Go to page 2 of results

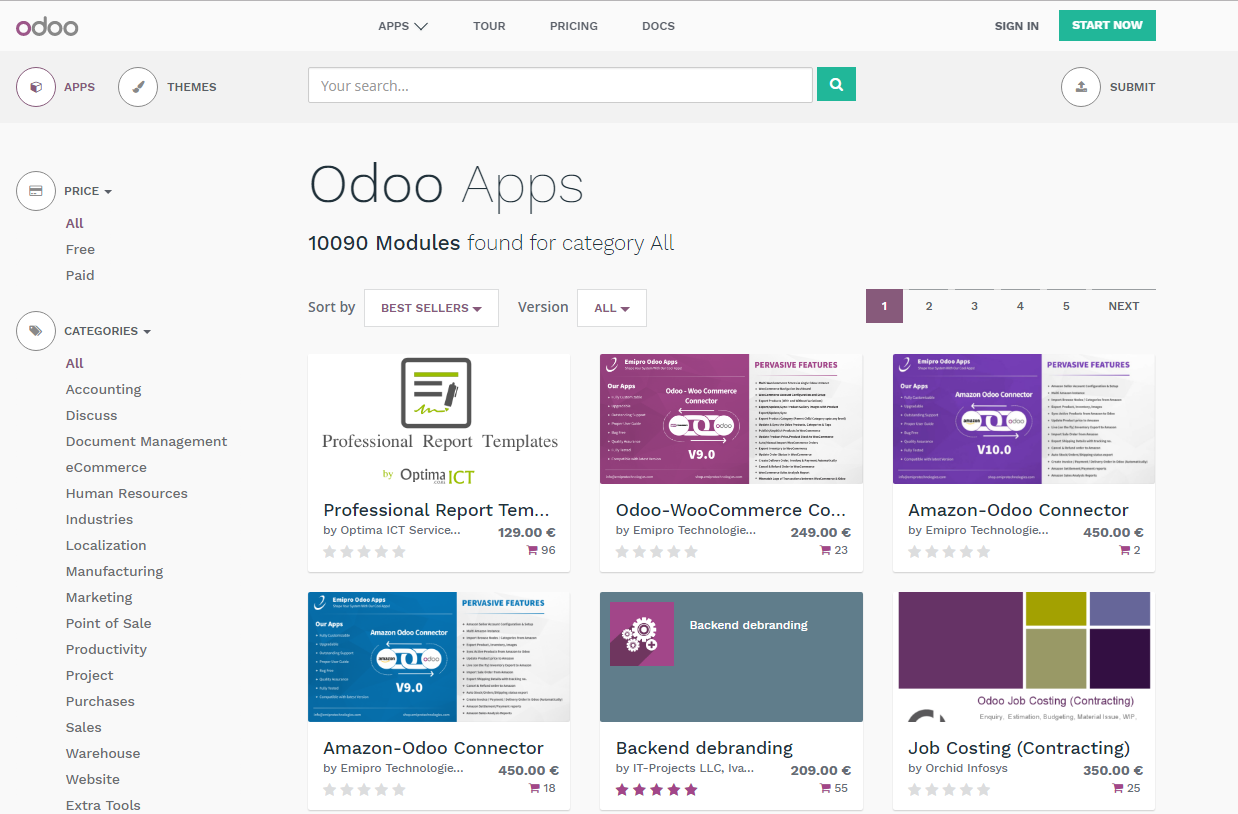[929, 306]
